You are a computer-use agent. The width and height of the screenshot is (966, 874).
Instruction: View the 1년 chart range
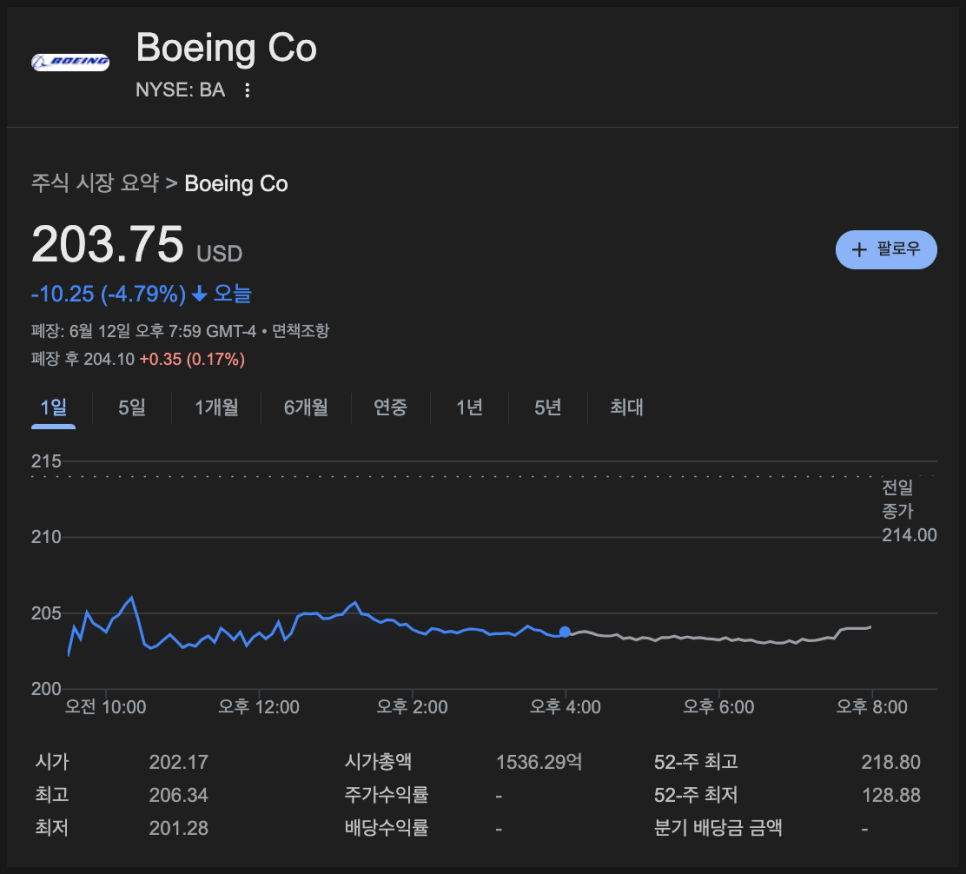[x=469, y=407]
